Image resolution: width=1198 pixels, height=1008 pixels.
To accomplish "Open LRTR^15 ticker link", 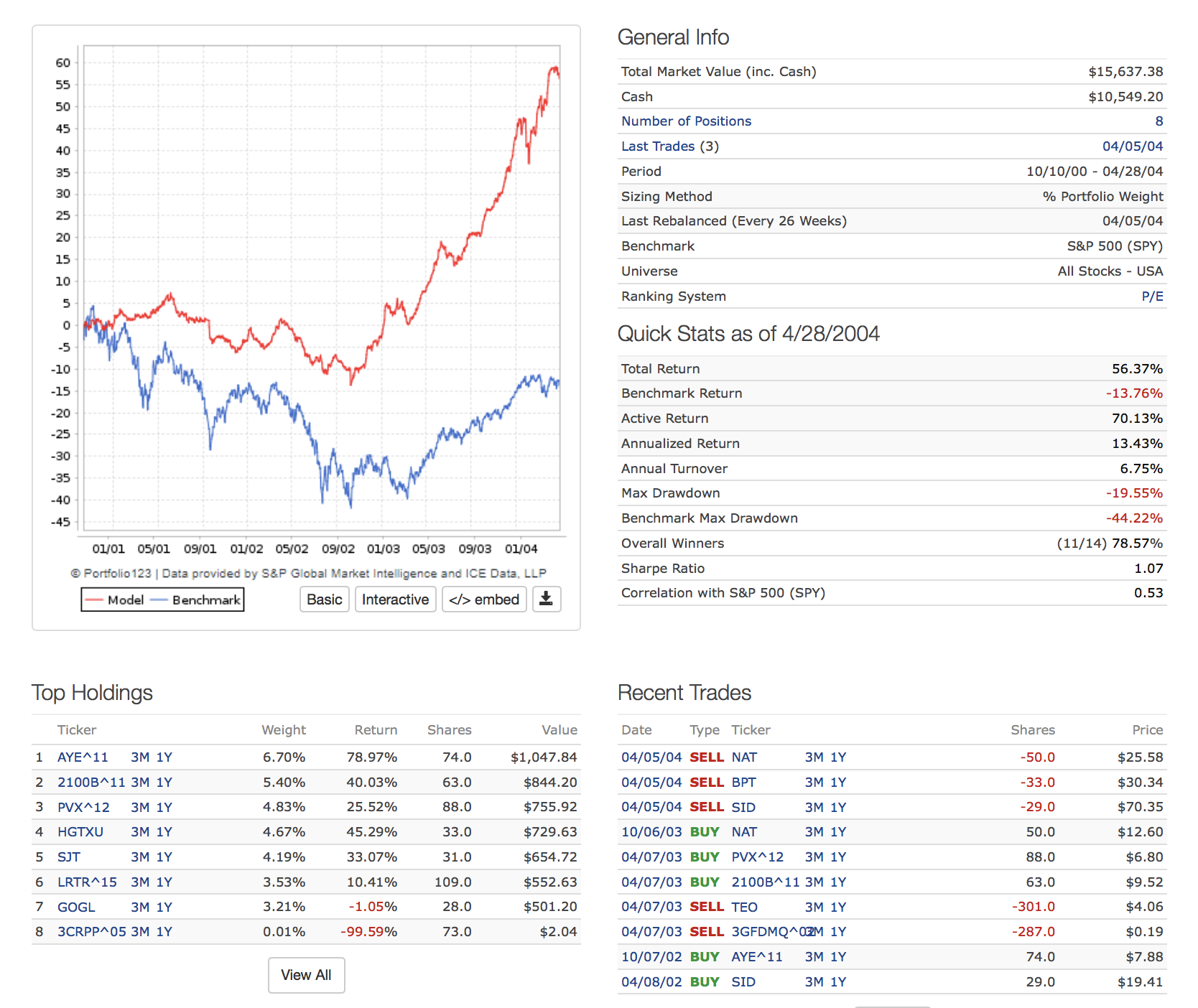I will click(x=87, y=882).
